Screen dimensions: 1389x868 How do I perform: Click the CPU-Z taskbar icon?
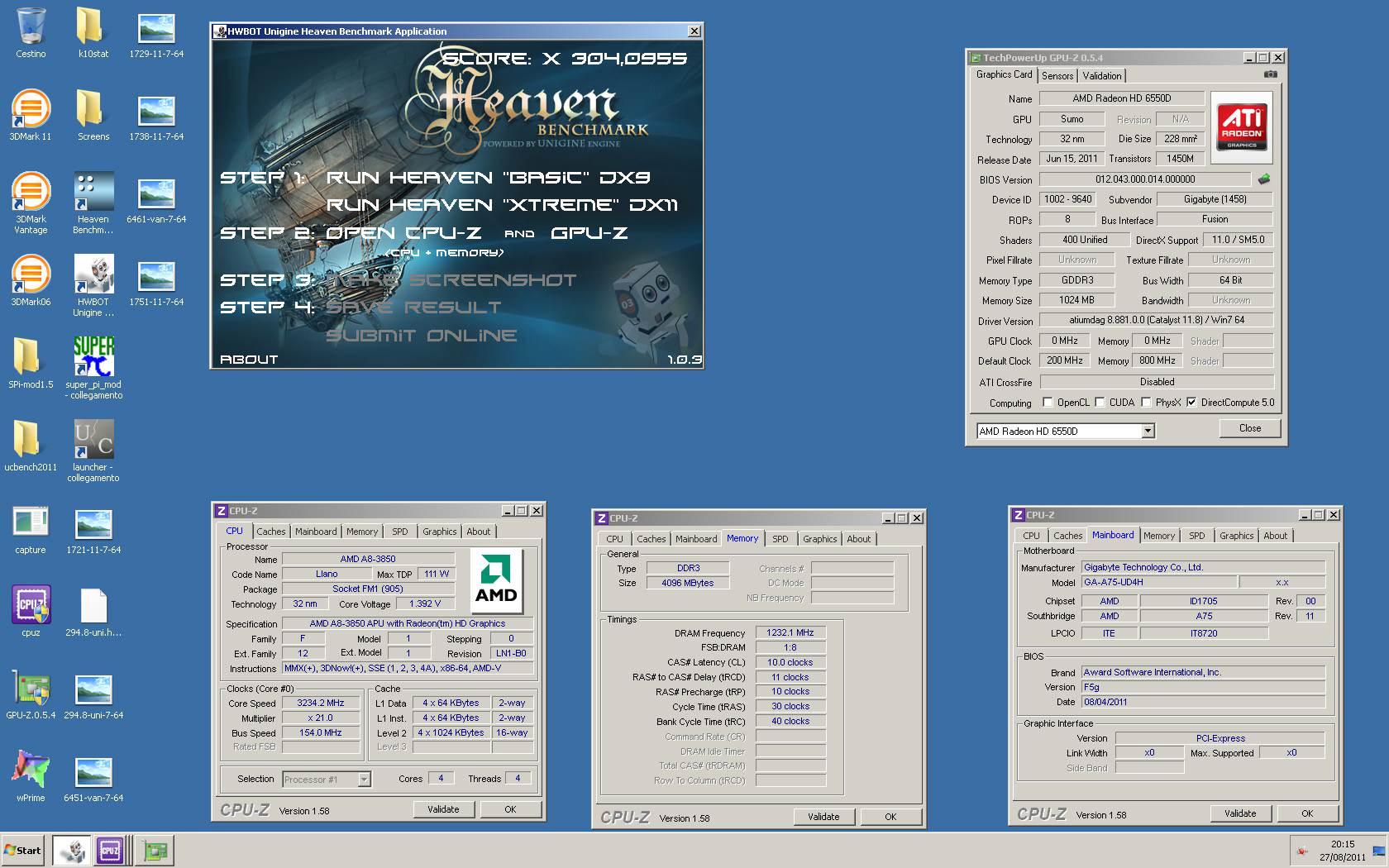pyautogui.click(x=110, y=851)
